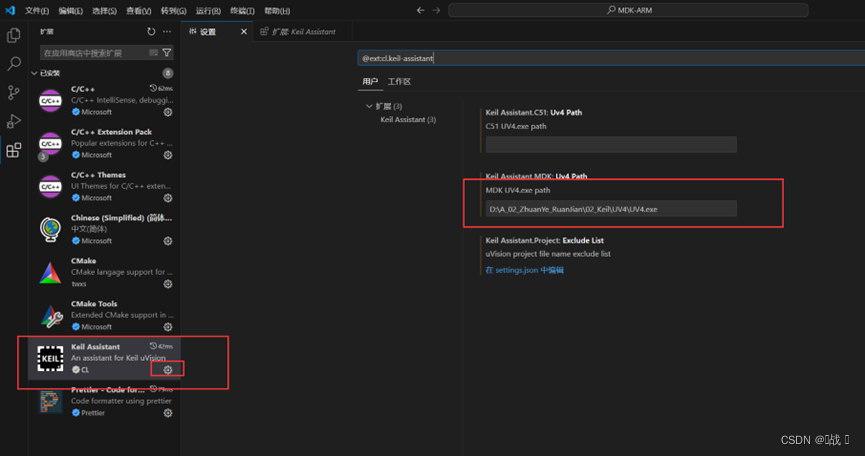This screenshot has width=865, height=456.
Task: Select Prettier - Code formatter extension title
Action: (108, 389)
